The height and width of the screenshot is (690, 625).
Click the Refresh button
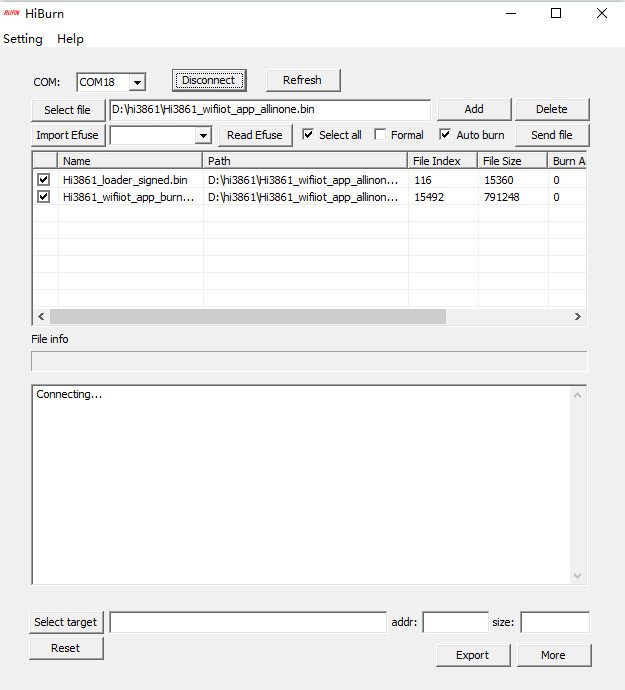302,80
